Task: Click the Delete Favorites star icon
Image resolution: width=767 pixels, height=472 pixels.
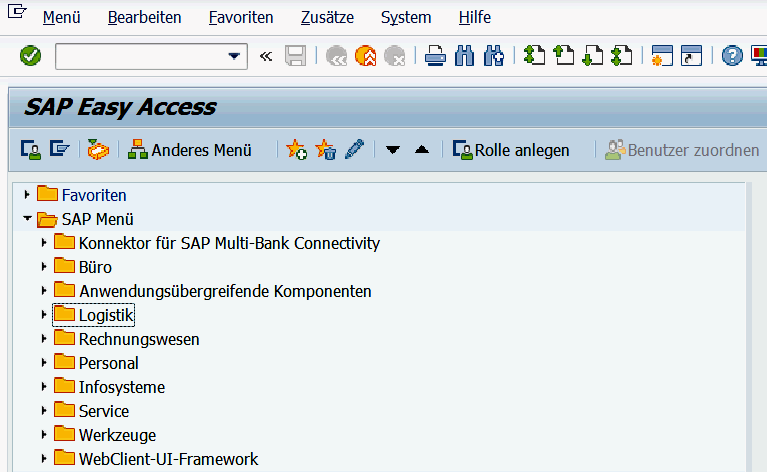Action: tap(326, 150)
